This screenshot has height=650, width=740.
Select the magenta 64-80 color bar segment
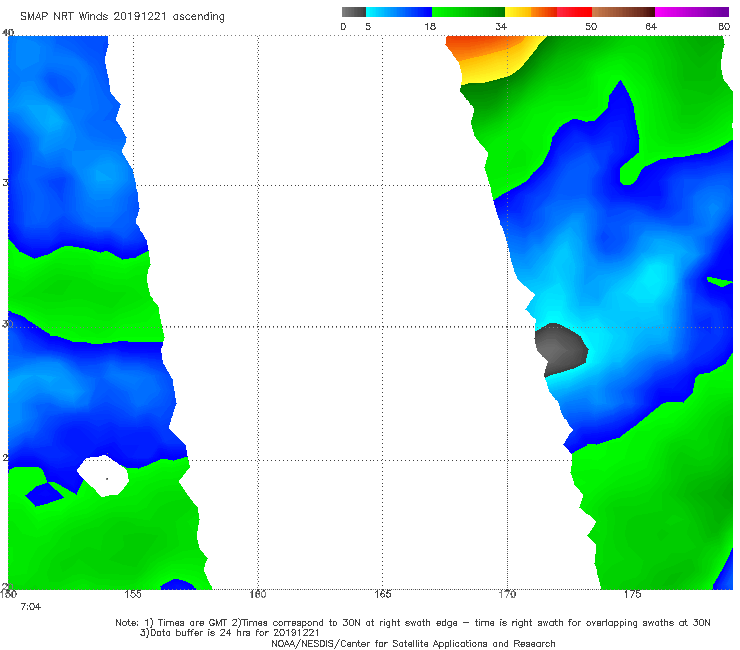pyautogui.click(x=692, y=12)
